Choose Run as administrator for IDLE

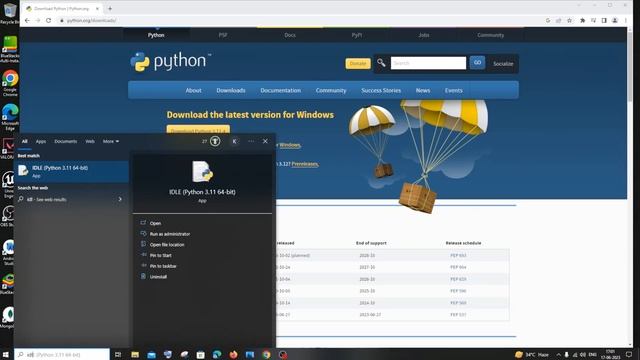pyautogui.click(x=170, y=234)
